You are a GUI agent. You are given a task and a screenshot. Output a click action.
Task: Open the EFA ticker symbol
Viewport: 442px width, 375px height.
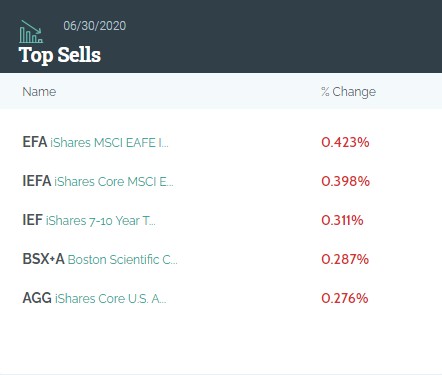click(35, 142)
